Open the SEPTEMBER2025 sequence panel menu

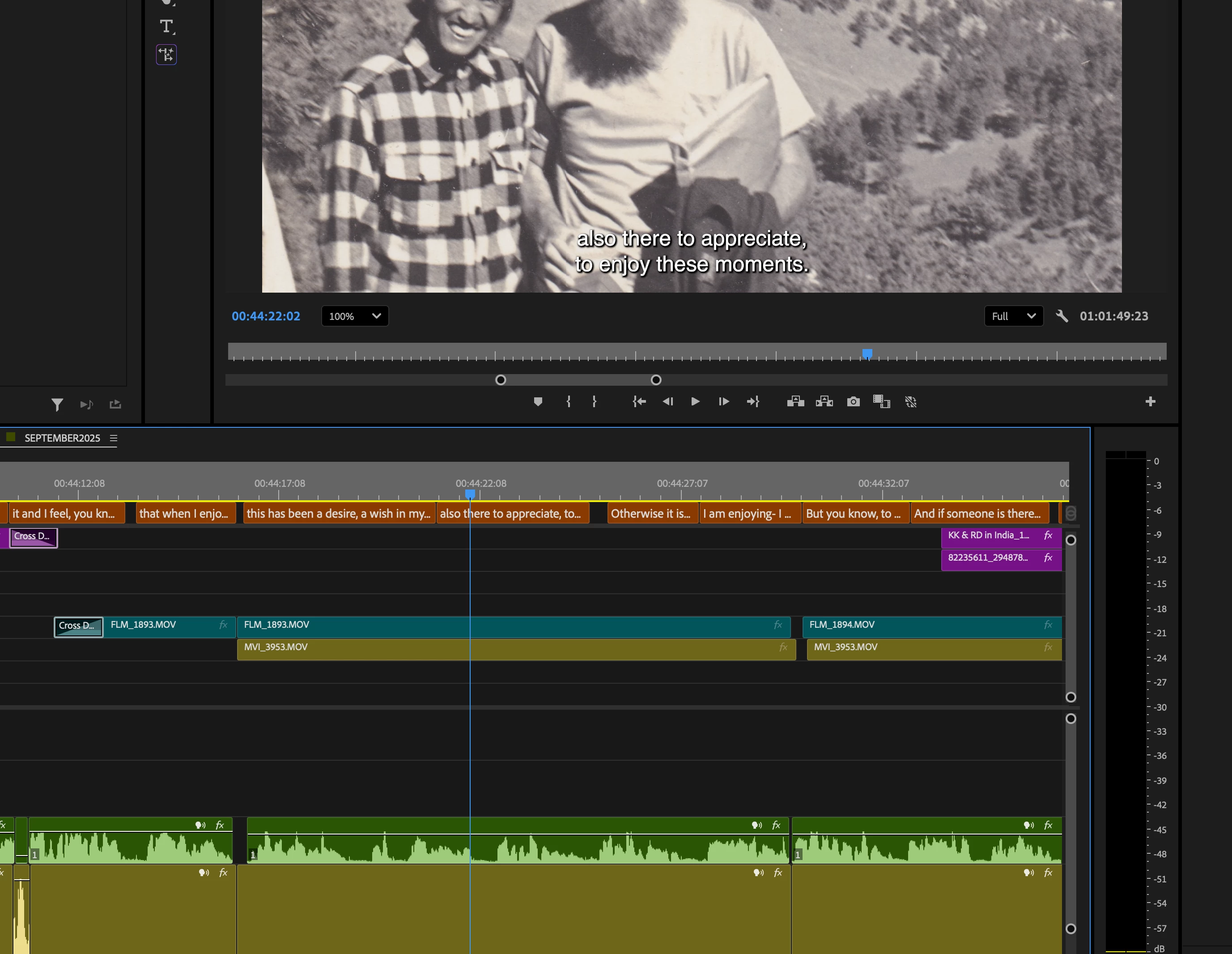pyautogui.click(x=113, y=439)
